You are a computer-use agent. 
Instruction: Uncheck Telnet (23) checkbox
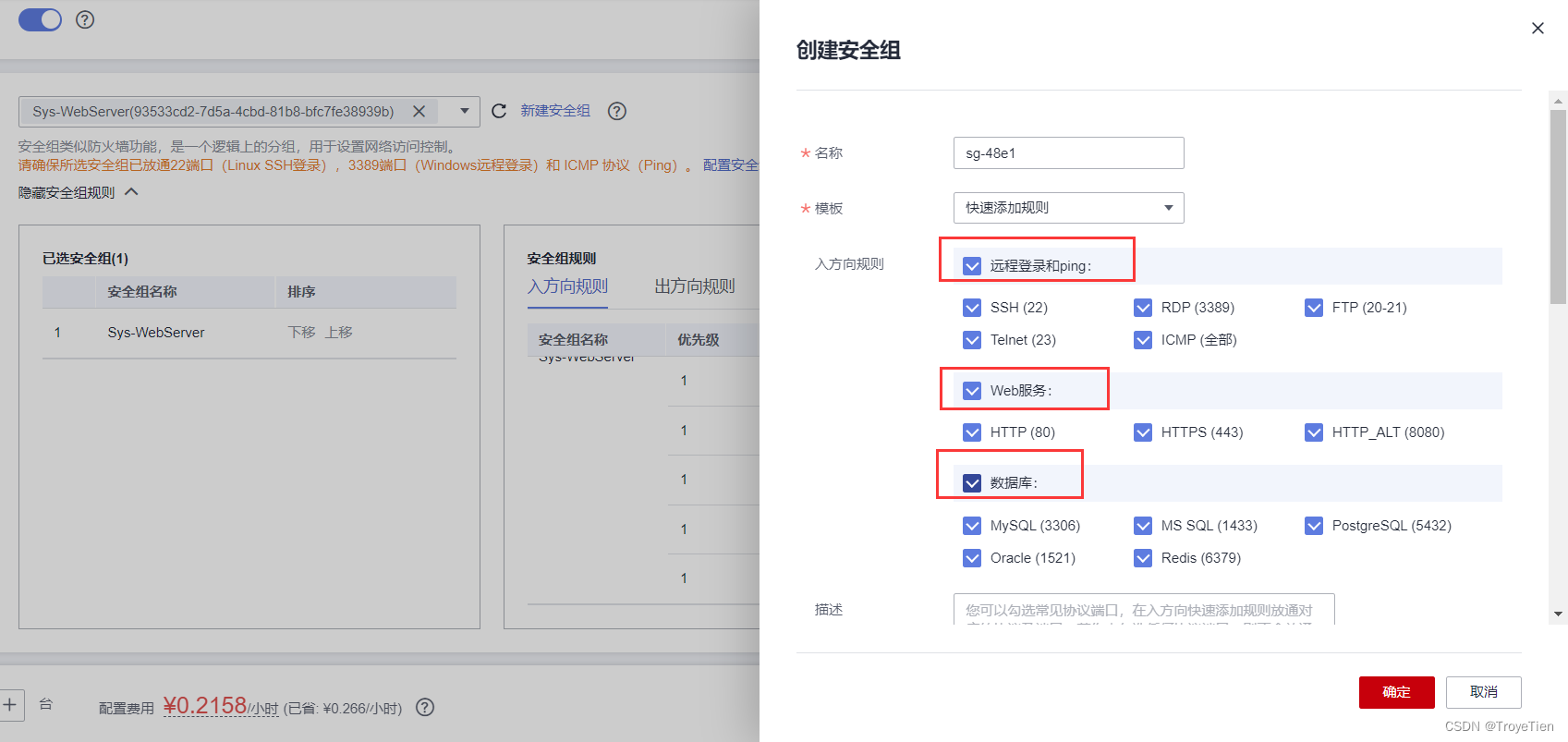tap(972, 340)
